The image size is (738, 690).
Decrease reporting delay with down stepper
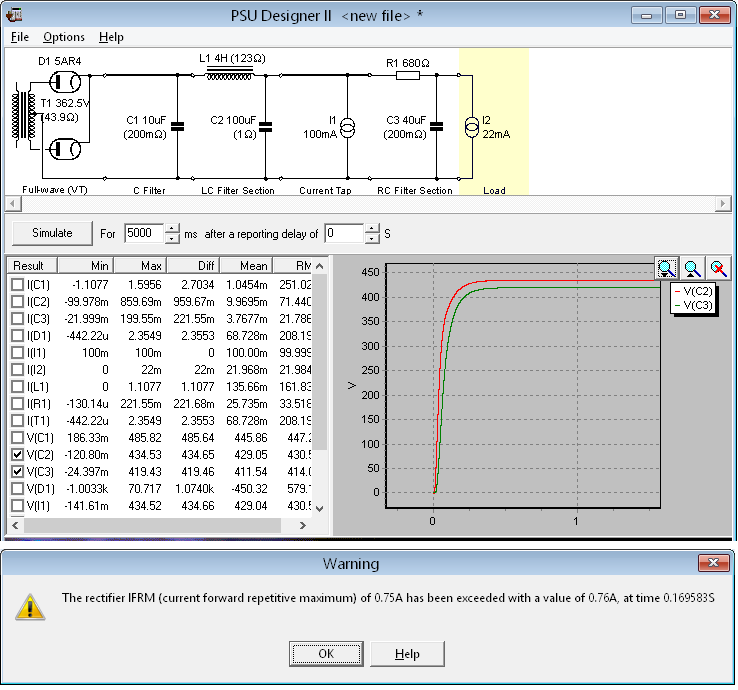pos(372,239)
